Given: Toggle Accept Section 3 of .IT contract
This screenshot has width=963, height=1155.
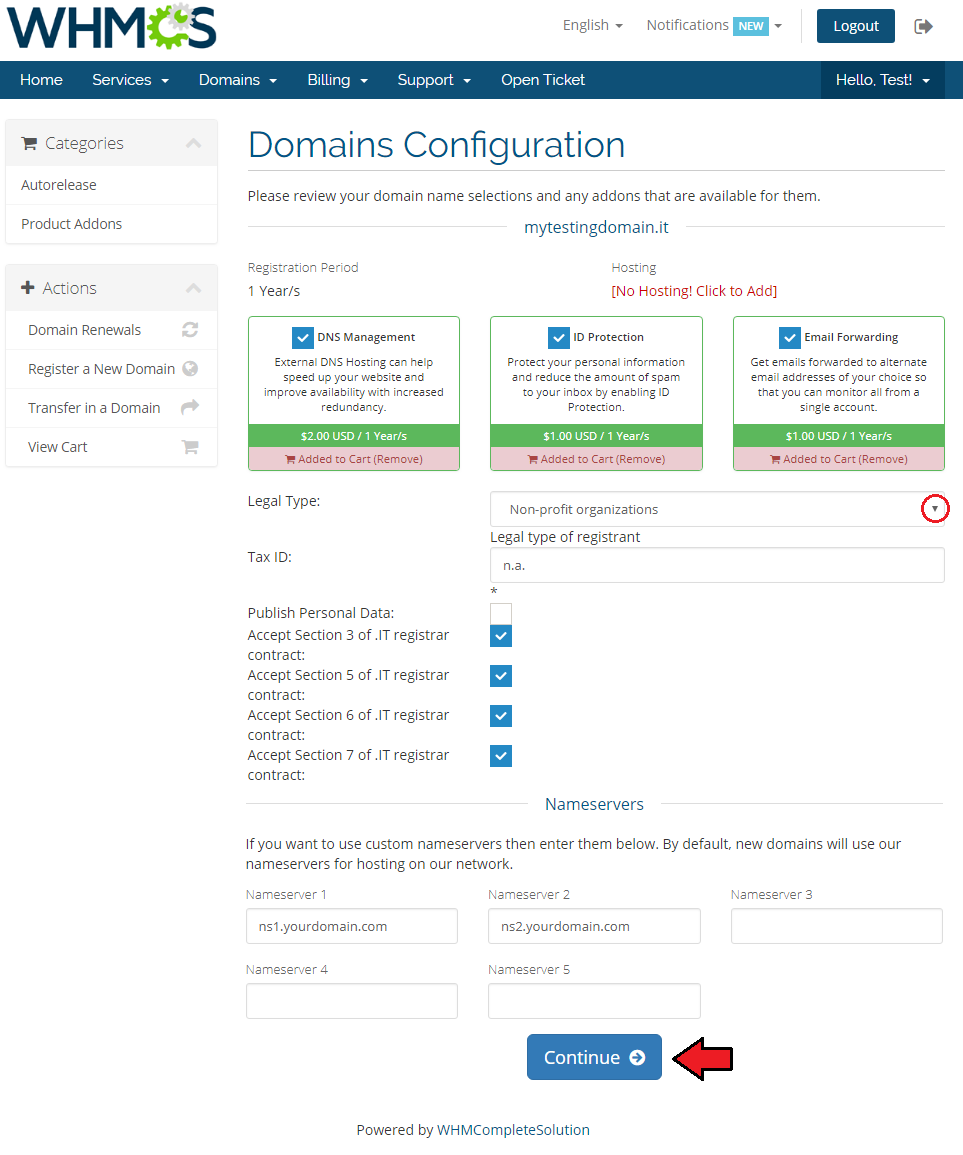Looking at the screenshot, I should pyautogui.click(x=501, y=636).
